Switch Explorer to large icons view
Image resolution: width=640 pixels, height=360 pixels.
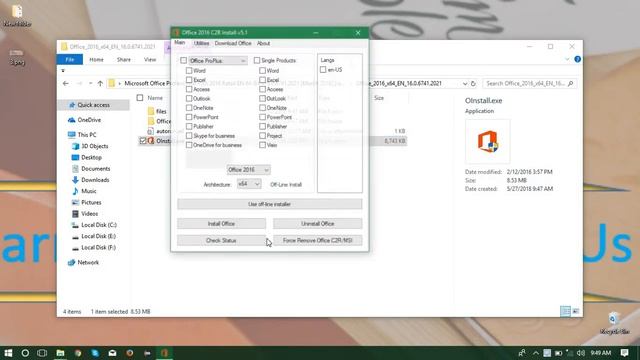click(576, 311)
